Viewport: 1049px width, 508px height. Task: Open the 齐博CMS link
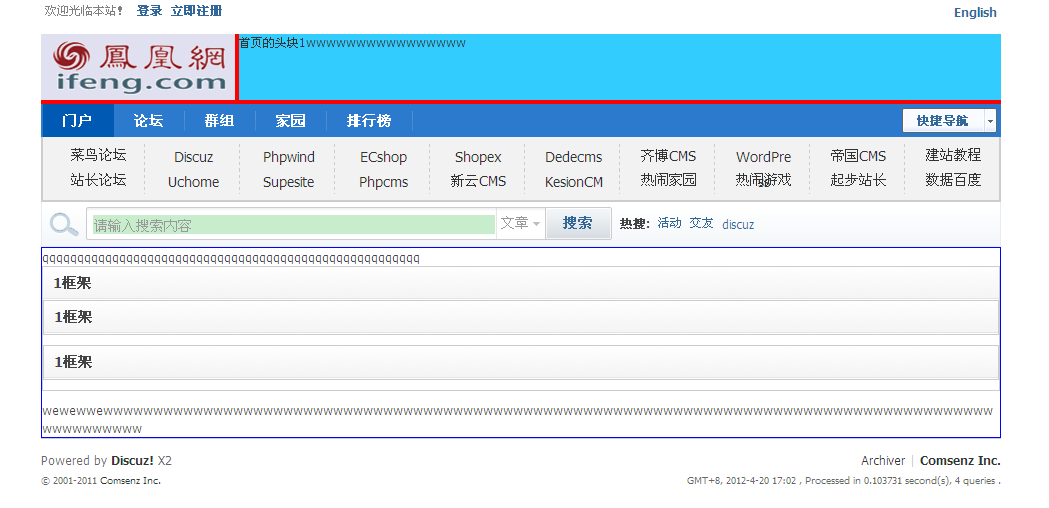[668, 156]
